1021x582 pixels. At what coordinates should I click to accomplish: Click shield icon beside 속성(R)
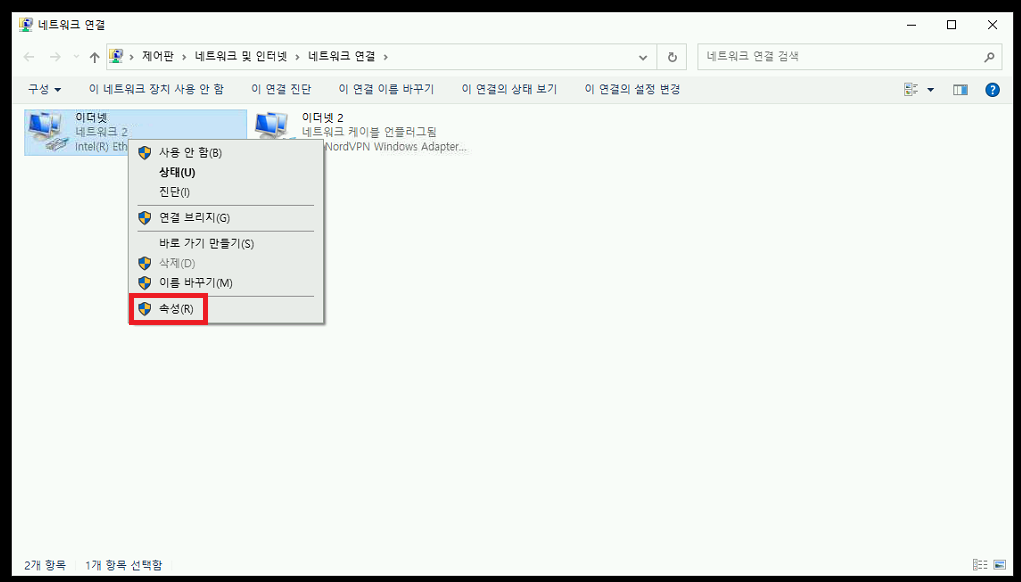145,309
